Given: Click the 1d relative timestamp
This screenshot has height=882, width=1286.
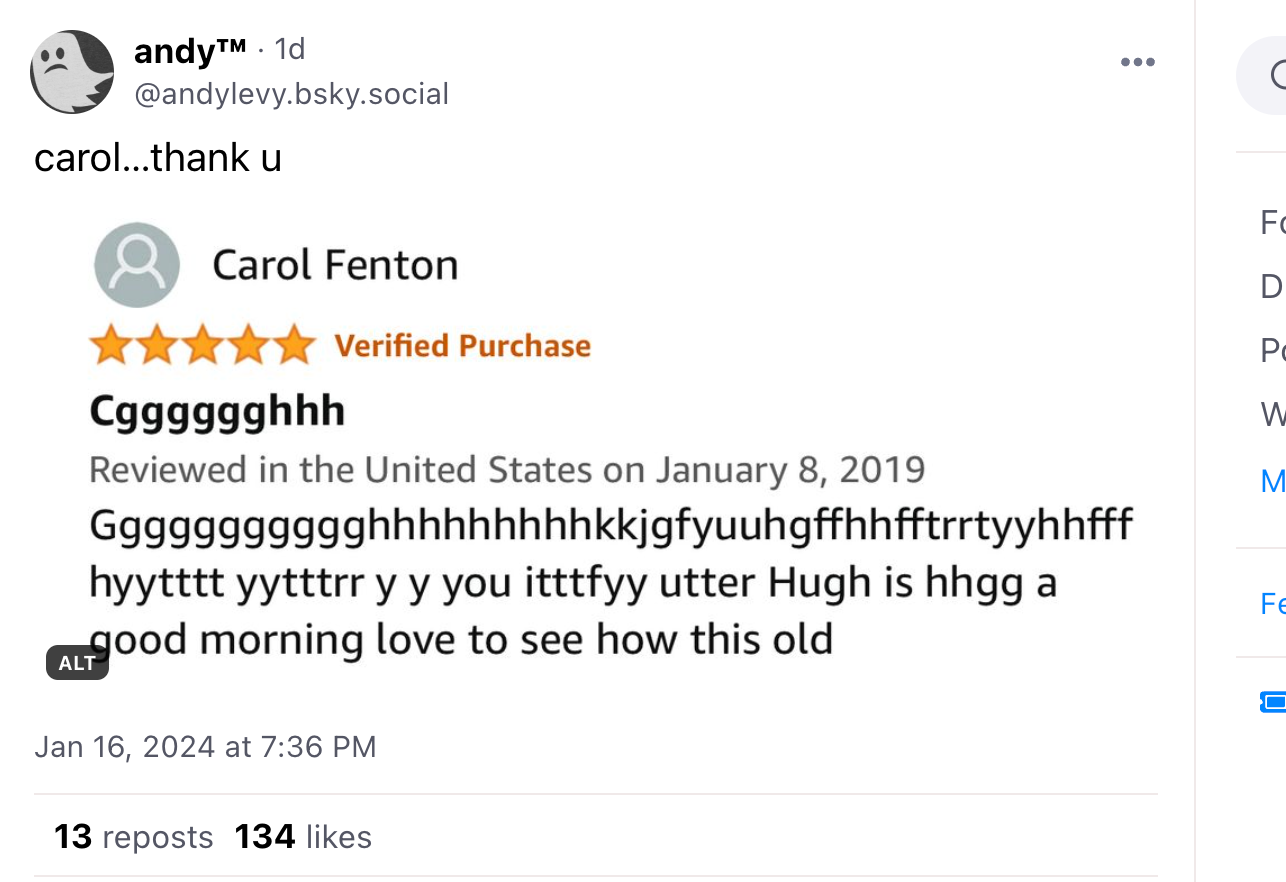Looking at the screenshot, I should [x=289, y=49].
